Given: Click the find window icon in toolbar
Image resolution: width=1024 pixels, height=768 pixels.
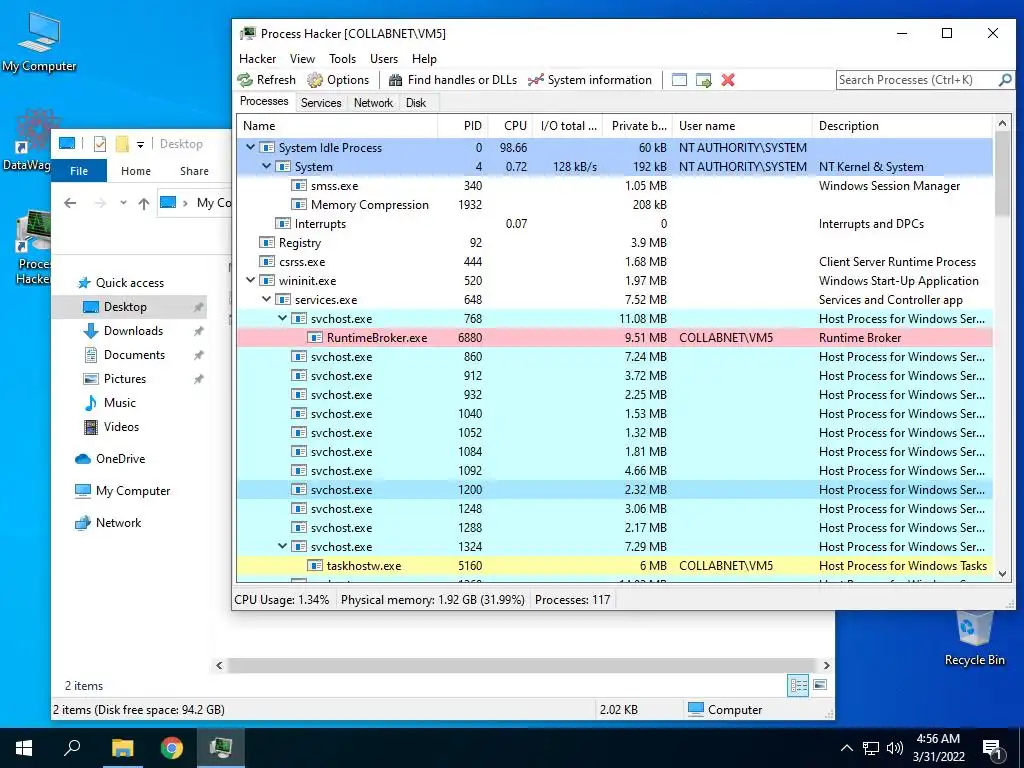Looking at the screenshot, I should tap(679, 80).
